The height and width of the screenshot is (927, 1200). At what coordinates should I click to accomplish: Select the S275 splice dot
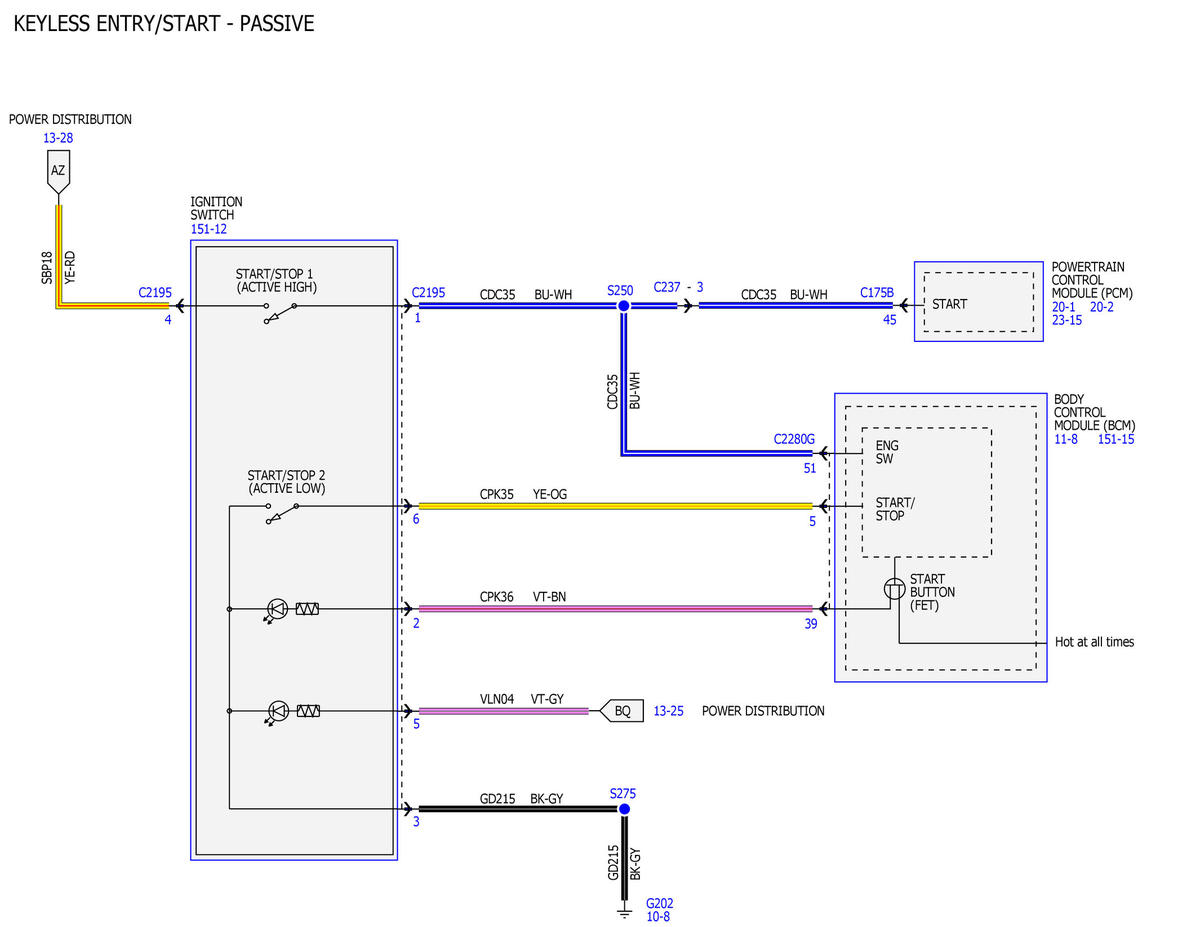click(623, 808)
